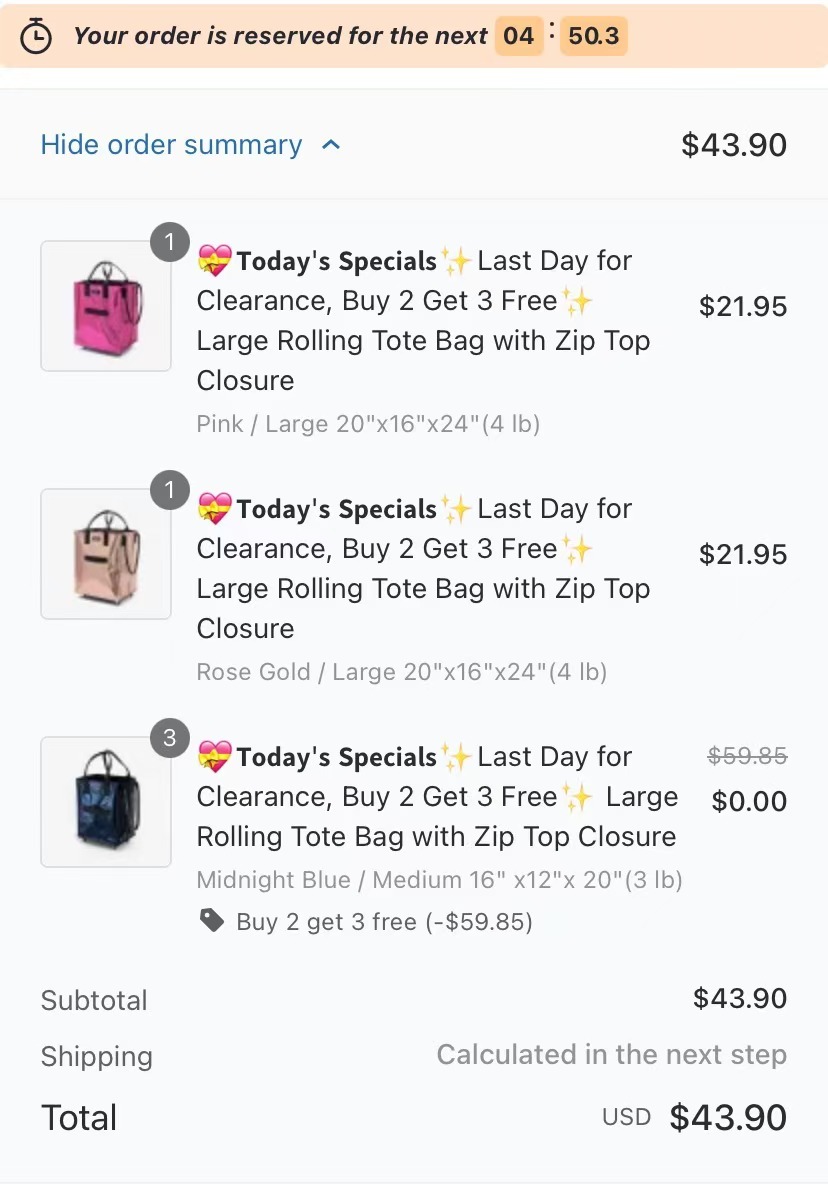This screenshot has height=1185, width=828.
Task: Click the Buy 2 get 3 free discount label
Action: tap(385, 922)
